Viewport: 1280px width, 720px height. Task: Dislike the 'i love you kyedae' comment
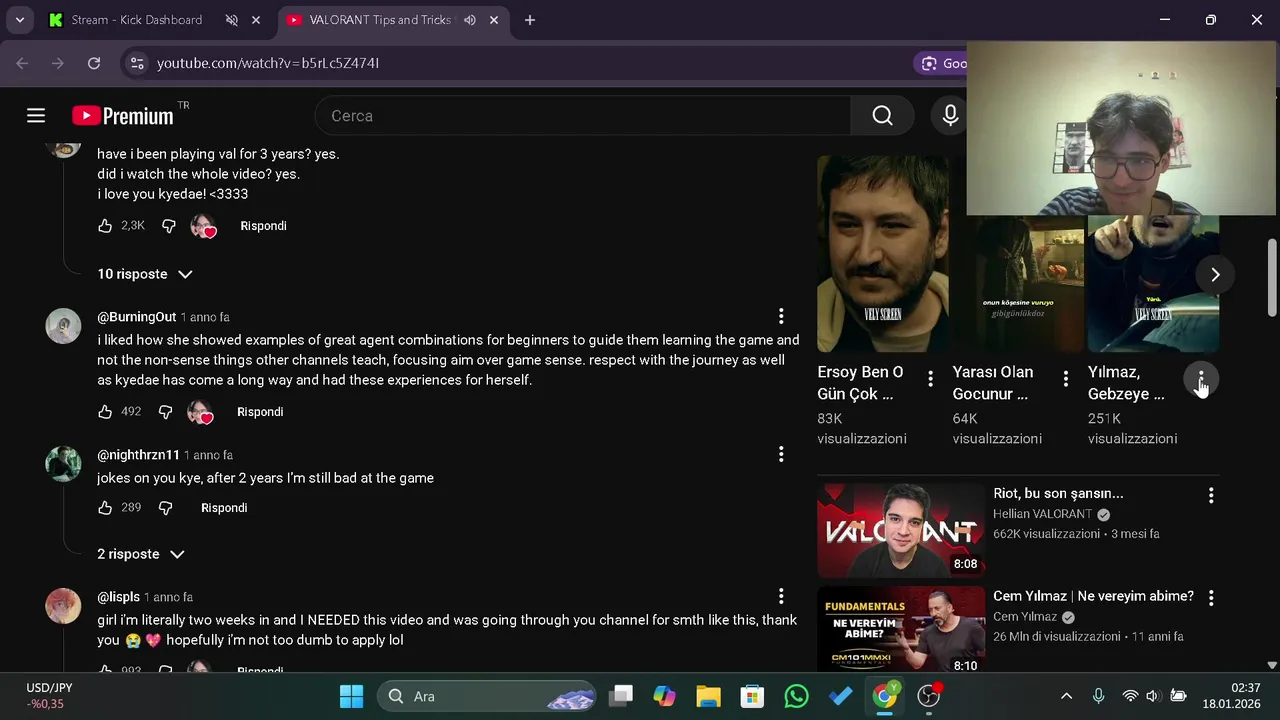tap(168, 226)
